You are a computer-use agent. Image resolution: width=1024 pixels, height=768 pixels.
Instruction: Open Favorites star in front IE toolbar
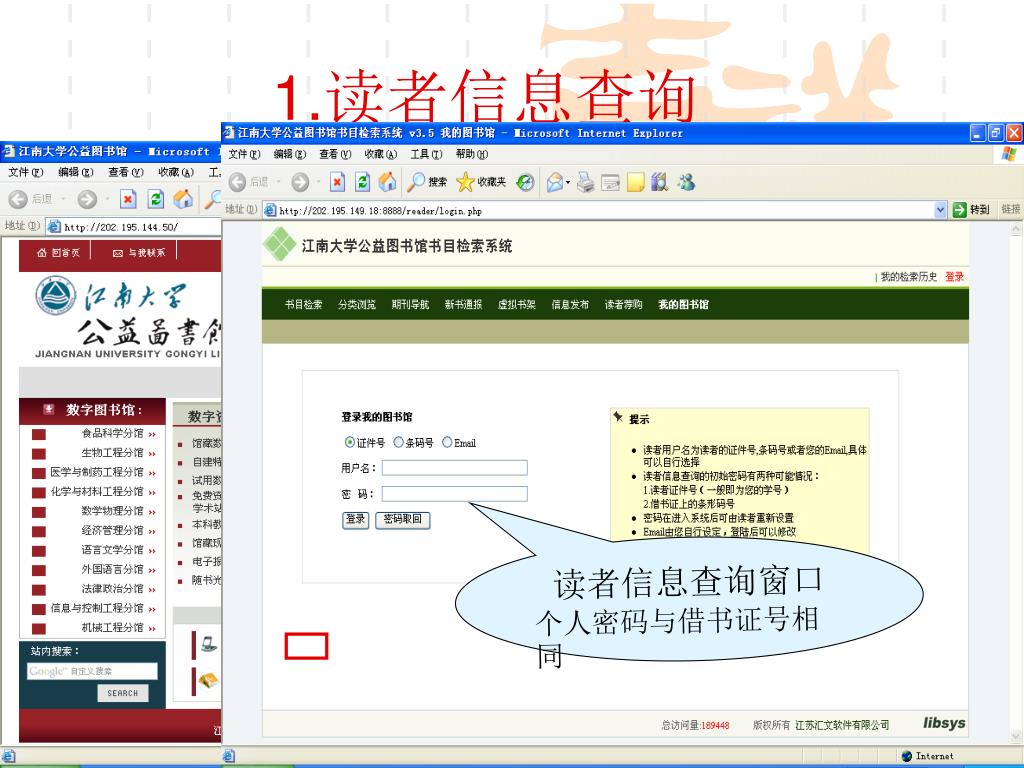pyautogui.click(x=465, y=182)
